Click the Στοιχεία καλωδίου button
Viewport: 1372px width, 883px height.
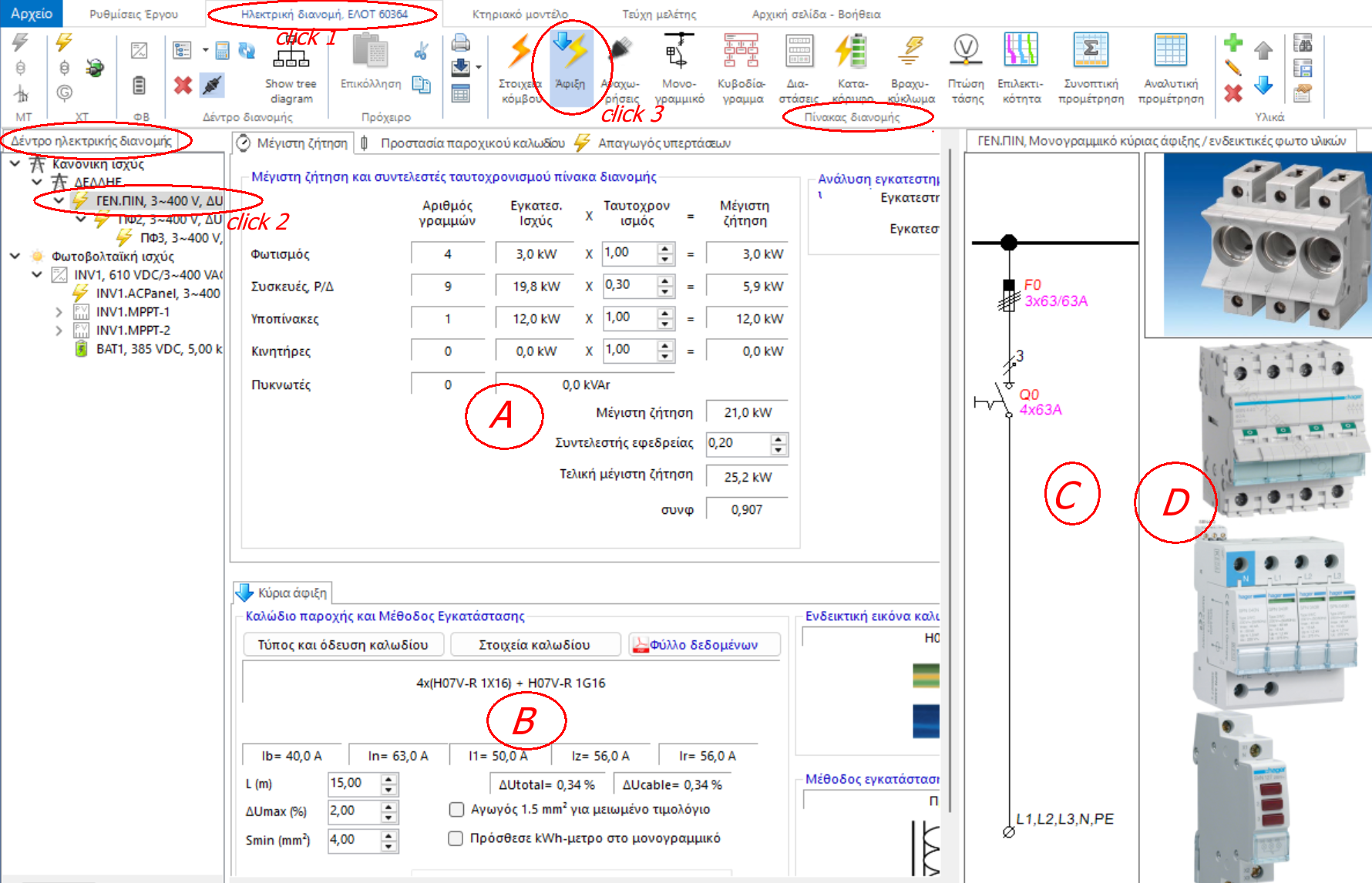tap(535, 644)
